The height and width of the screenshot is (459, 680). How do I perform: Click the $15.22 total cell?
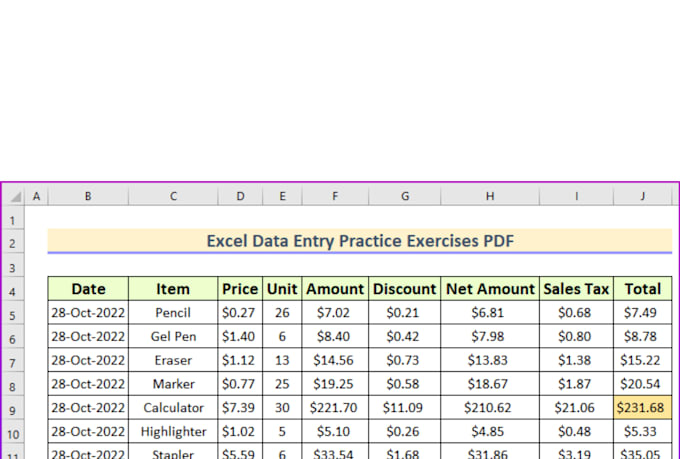643,360
